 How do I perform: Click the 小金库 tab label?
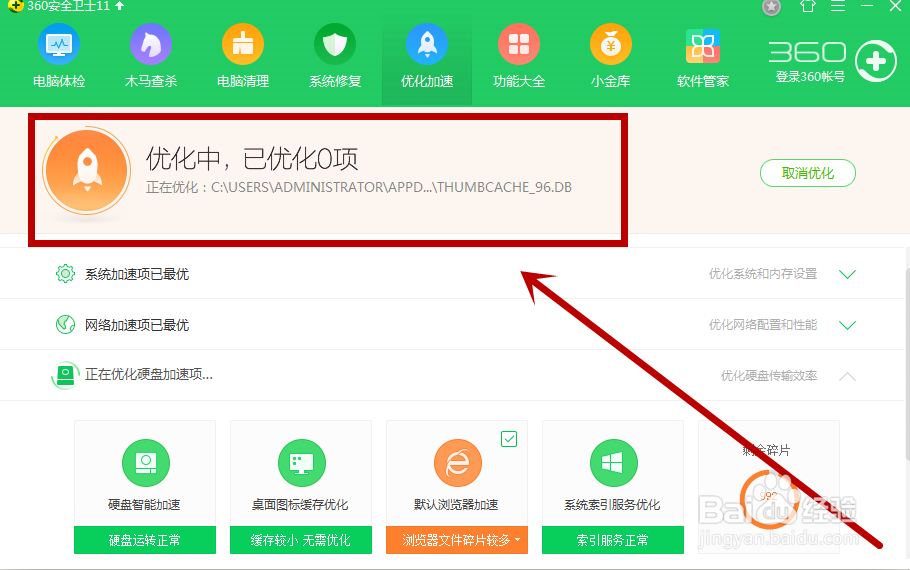(x=611, y=81)
